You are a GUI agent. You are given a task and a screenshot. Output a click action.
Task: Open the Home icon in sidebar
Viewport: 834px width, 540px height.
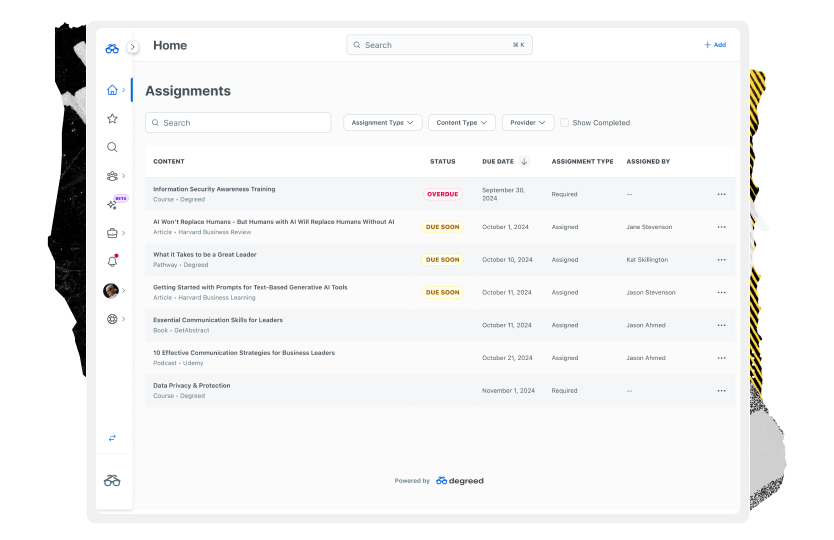pos(112,90)
